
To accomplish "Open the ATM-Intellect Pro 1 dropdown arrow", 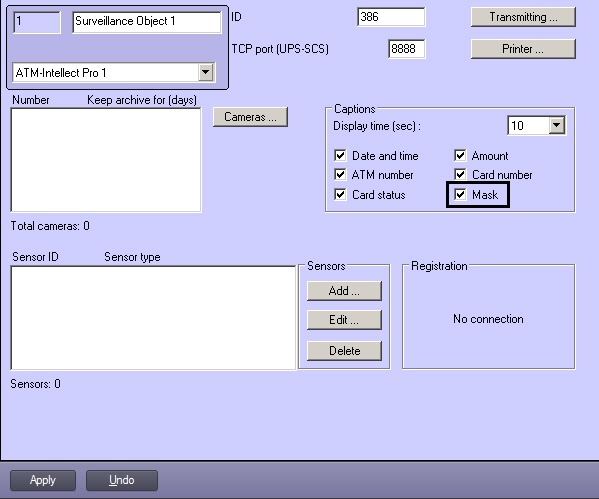I will pyautogui.click(x=206, y=72).
